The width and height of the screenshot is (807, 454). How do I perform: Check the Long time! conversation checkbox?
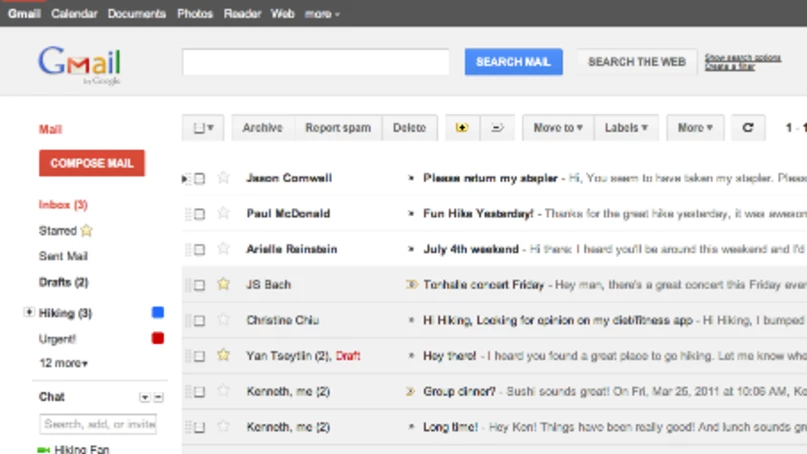click(200, 427)
